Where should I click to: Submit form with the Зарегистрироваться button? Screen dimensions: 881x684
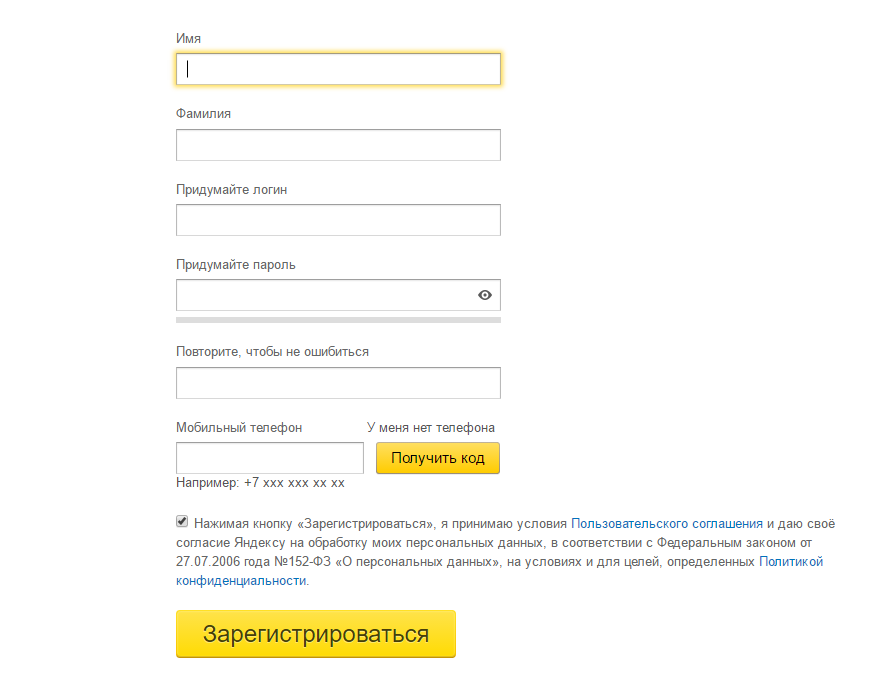(x=316, y=634)
